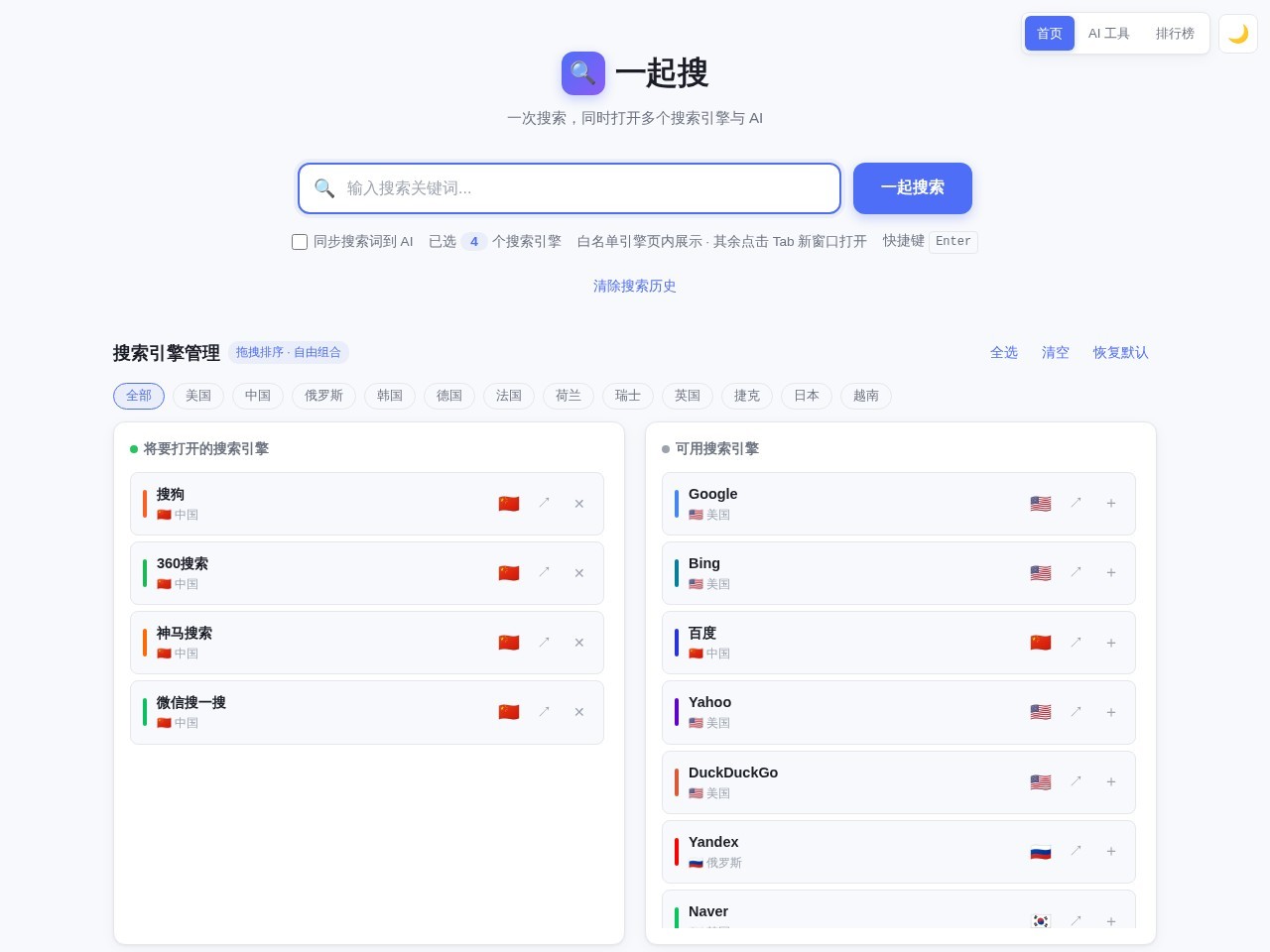The height and width of the screenshot is (952, 1270).
Task: Select the 全部 country filter
Action: (139, 396)
